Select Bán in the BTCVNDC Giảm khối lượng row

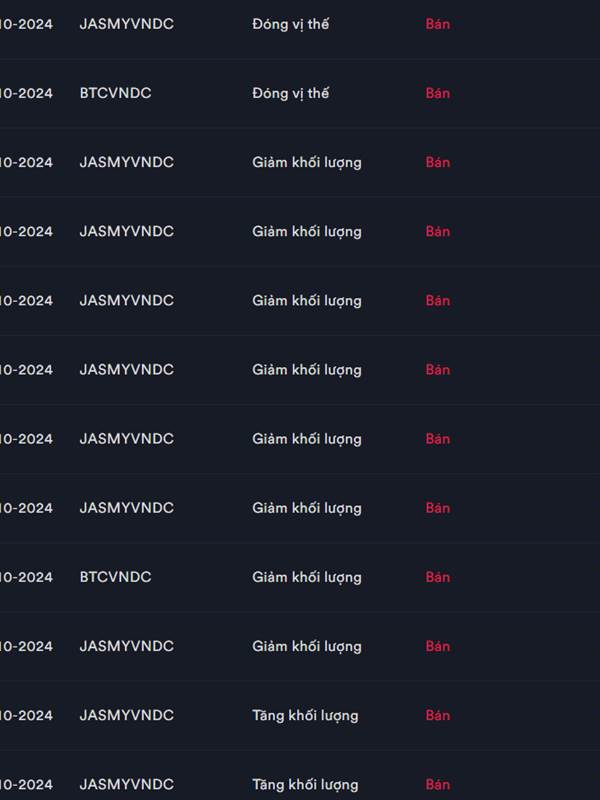pos(438,577)
